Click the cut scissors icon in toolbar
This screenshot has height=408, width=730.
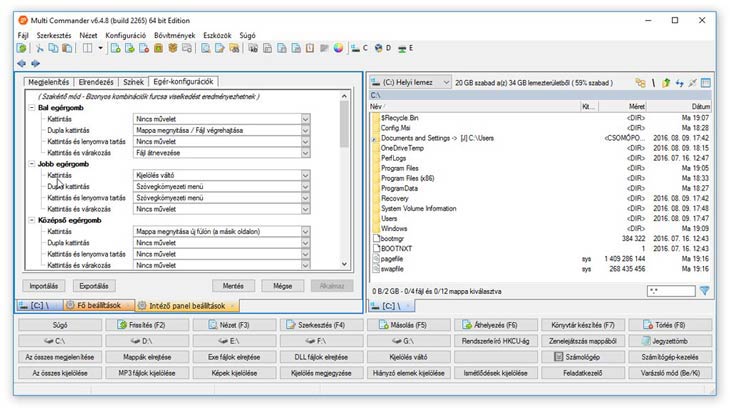pos(39,47)
